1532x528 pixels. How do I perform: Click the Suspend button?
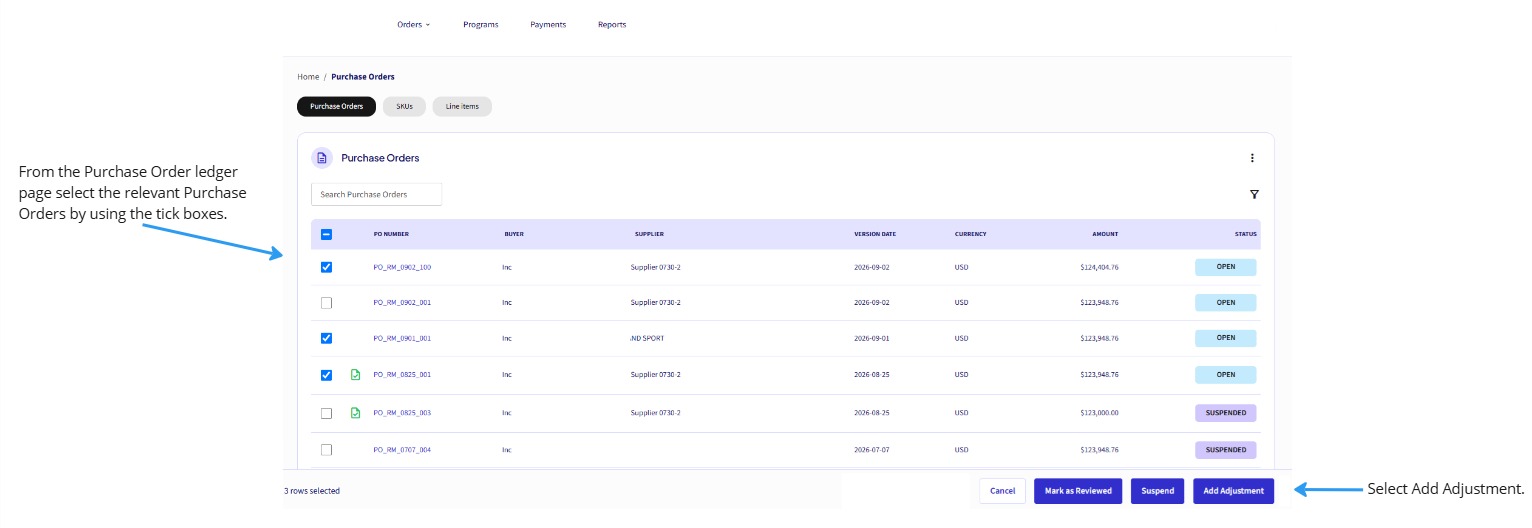pos(1158,491)
